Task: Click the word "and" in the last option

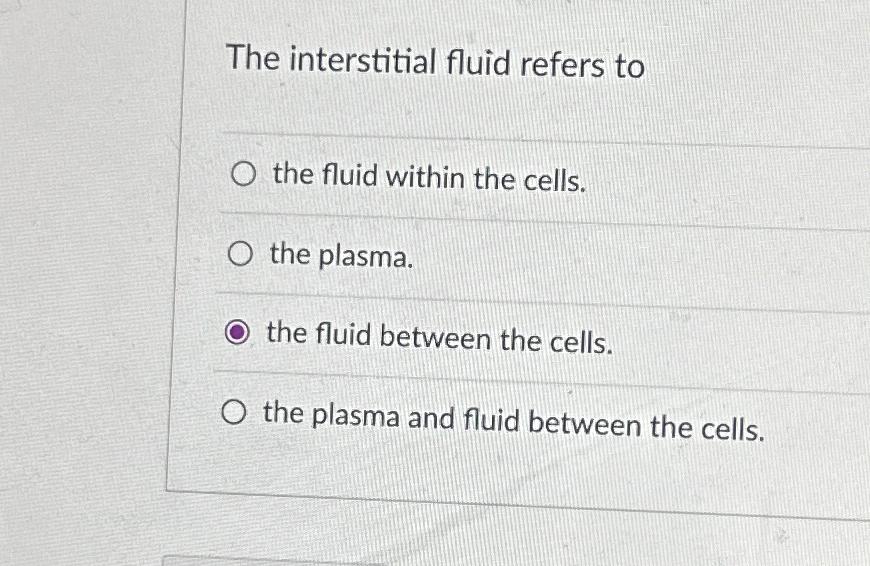Action: 431,418
